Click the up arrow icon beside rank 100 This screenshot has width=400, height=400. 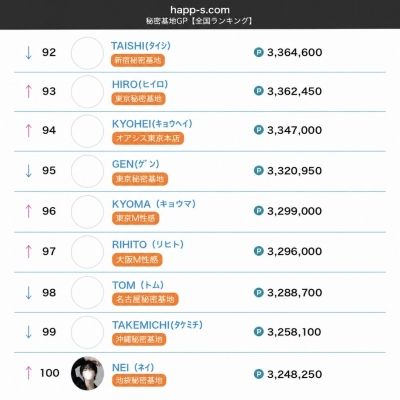(29, 373)
